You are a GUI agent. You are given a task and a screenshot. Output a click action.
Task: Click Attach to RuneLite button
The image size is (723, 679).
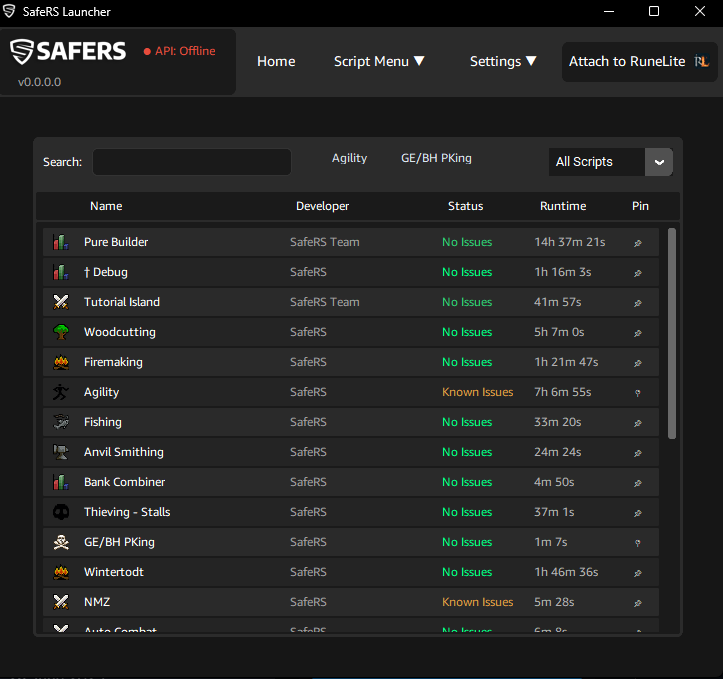click(639, 62)
